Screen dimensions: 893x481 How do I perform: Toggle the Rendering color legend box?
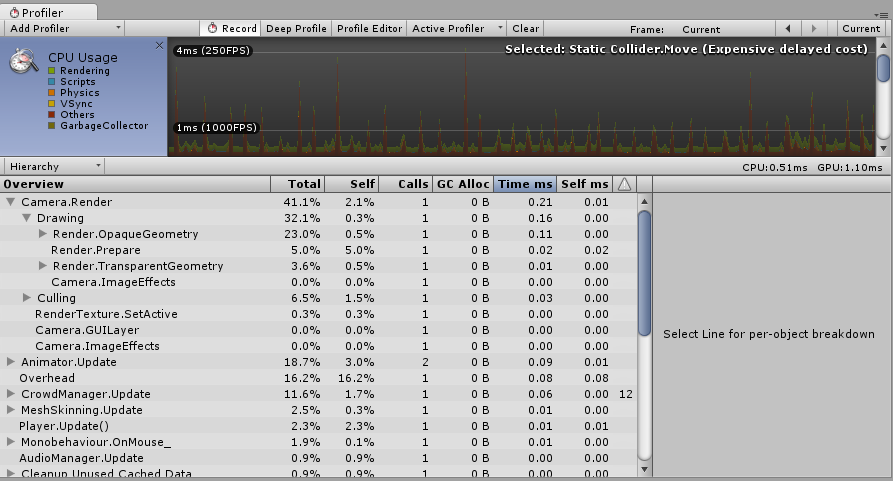click(x=52, y=71)
